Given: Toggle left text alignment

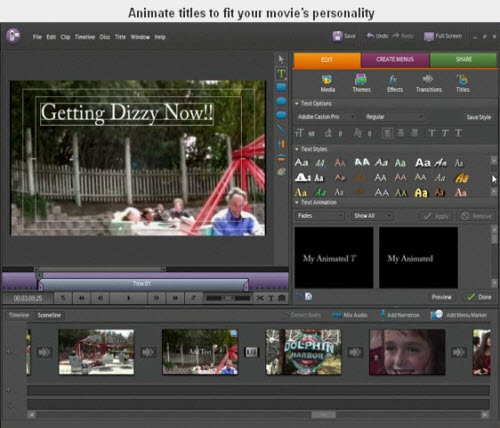Looking at the screenshot, I should pos(388,133).
